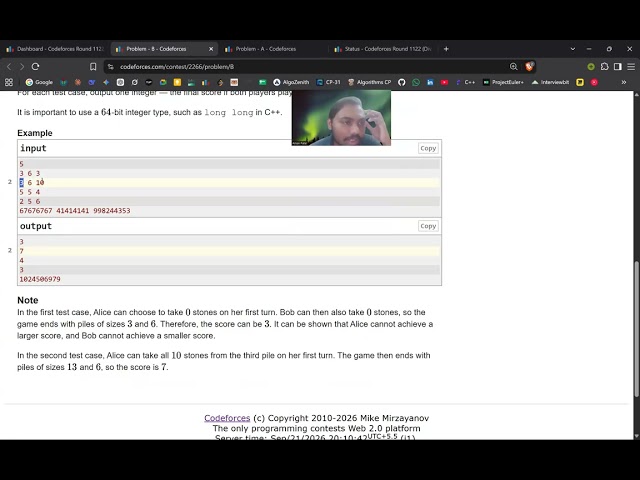
Task: Open the zoom magnifier icon in address bar
Action: pyautogui.click(x=513, y=67)
